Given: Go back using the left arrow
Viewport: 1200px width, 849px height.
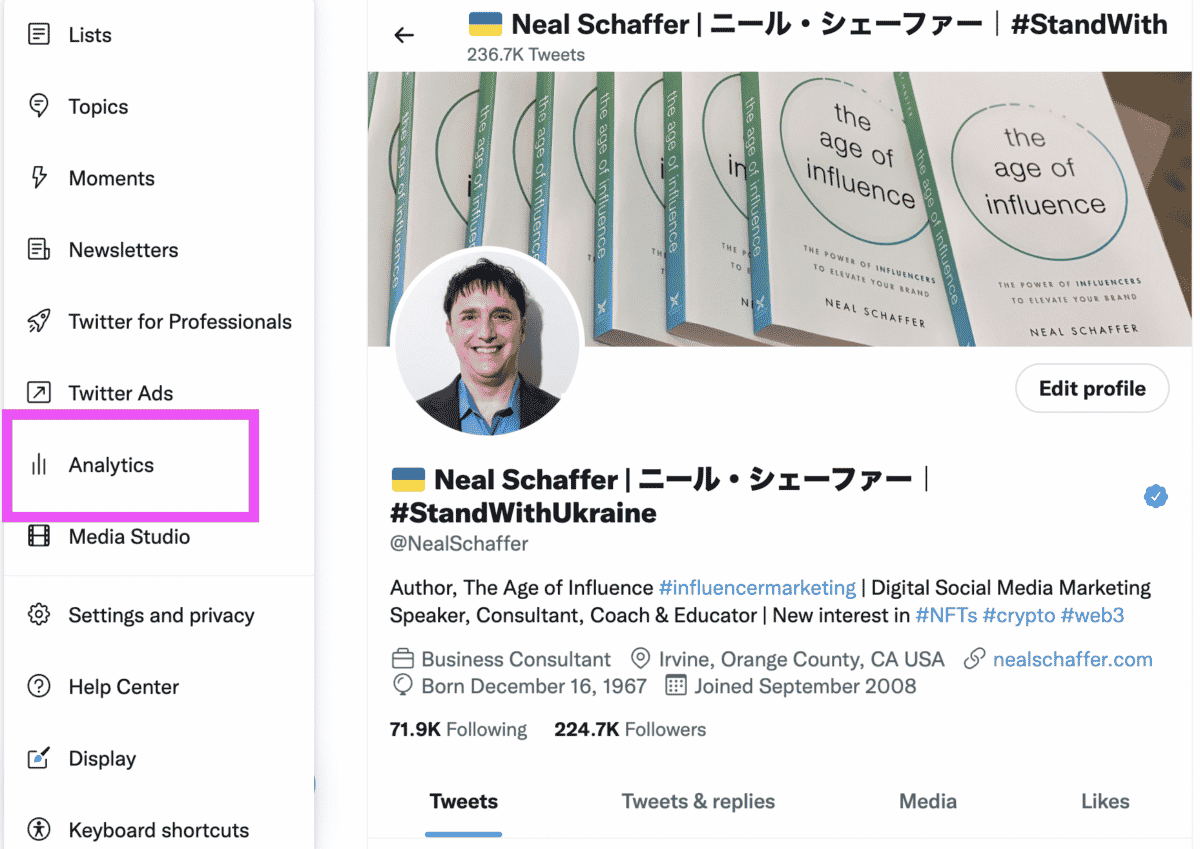Looking at the screenshot, I should (x=404, y=36).
